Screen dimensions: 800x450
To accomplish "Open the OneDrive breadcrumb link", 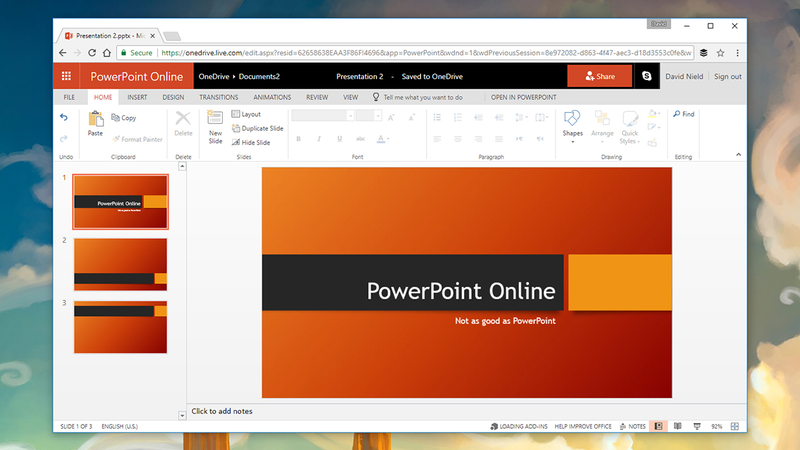I will [x=214, y=77].
